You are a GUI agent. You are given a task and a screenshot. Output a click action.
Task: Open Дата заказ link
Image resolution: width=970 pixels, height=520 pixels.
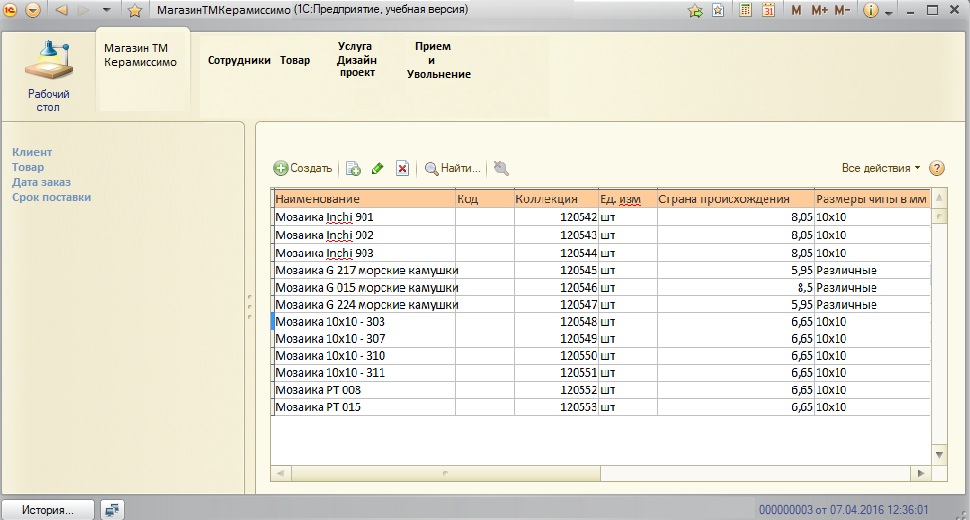coord(41,182)
